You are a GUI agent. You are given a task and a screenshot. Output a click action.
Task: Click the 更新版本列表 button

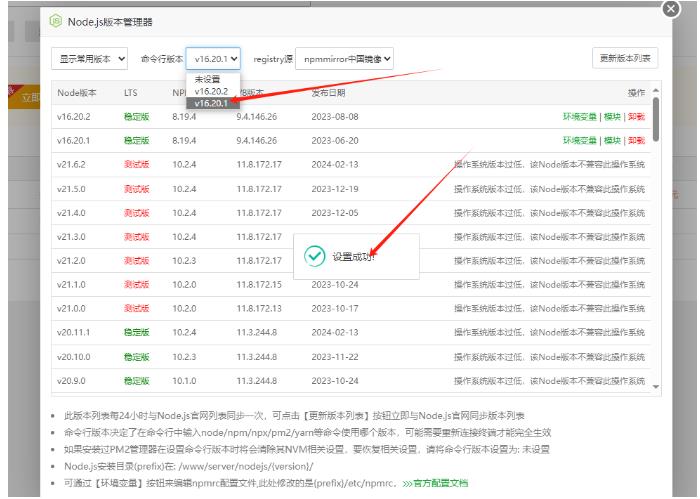[x=625, y=58]
